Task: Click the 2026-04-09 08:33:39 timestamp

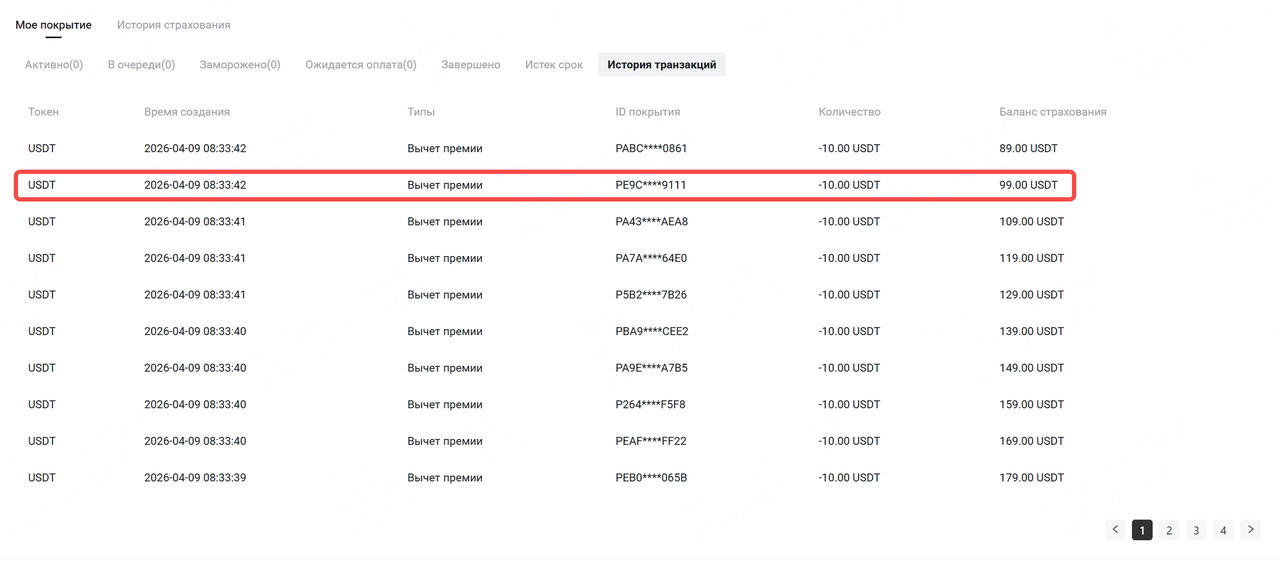Action: 195,478
